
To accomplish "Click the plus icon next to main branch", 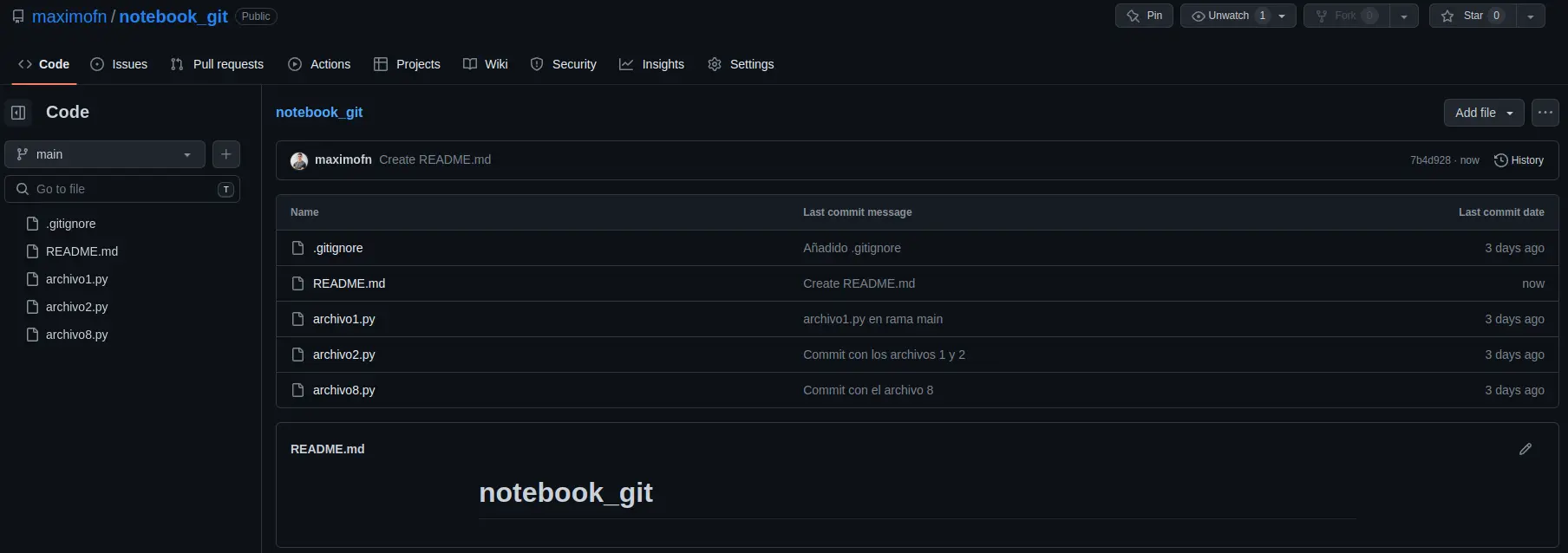I will [226, 154].
